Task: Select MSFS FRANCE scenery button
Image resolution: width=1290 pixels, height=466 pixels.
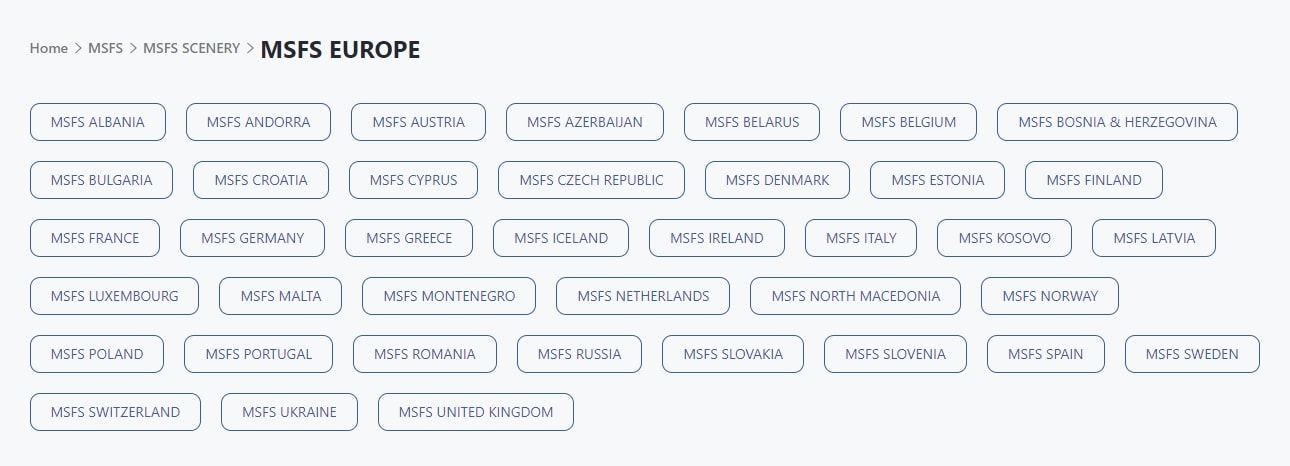Action: tap(95, 238)
